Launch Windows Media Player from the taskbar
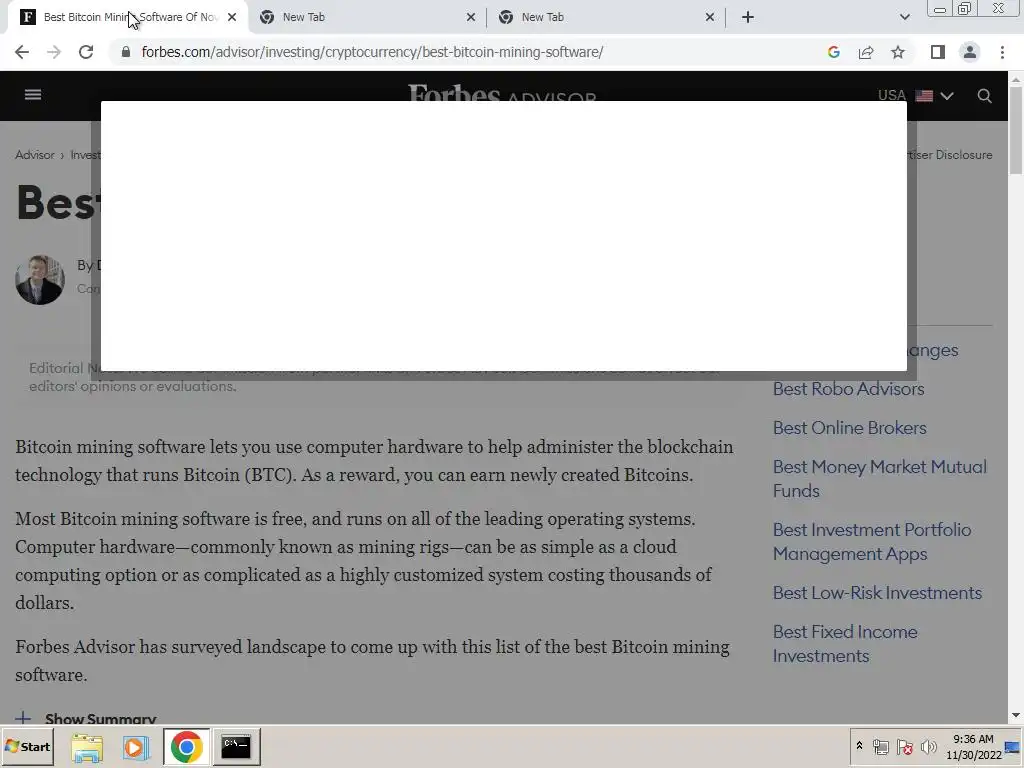 136,747
